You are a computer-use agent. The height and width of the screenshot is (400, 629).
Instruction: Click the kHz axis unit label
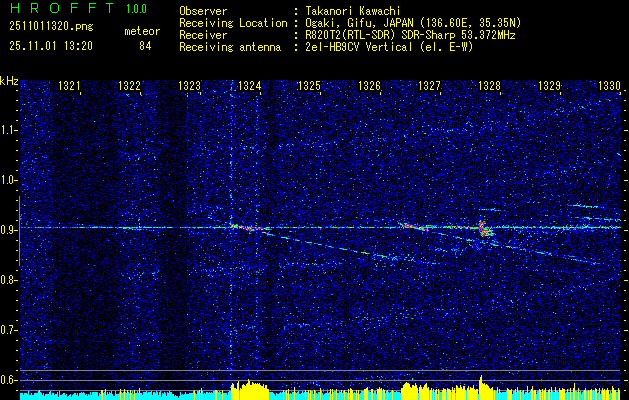pos(9,81)
